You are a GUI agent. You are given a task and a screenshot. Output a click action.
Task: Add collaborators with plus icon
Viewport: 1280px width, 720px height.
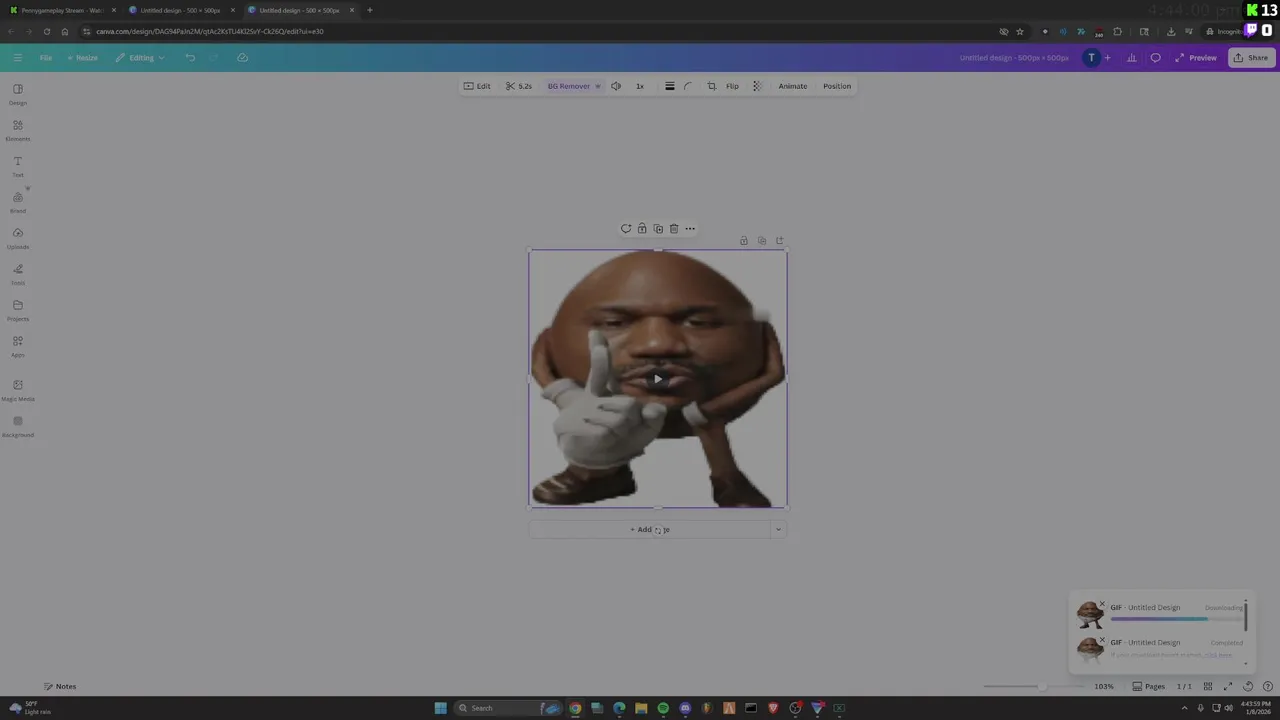coord(1107,58)
